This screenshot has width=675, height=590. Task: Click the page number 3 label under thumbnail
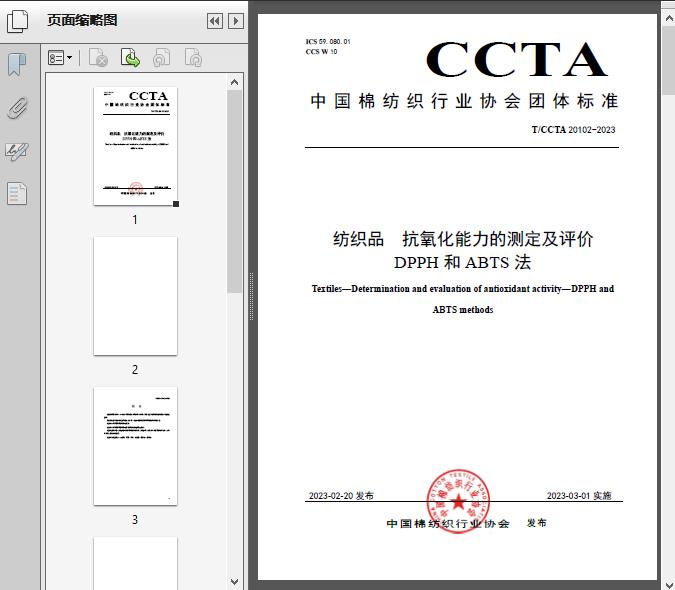[x=135, y=520]
